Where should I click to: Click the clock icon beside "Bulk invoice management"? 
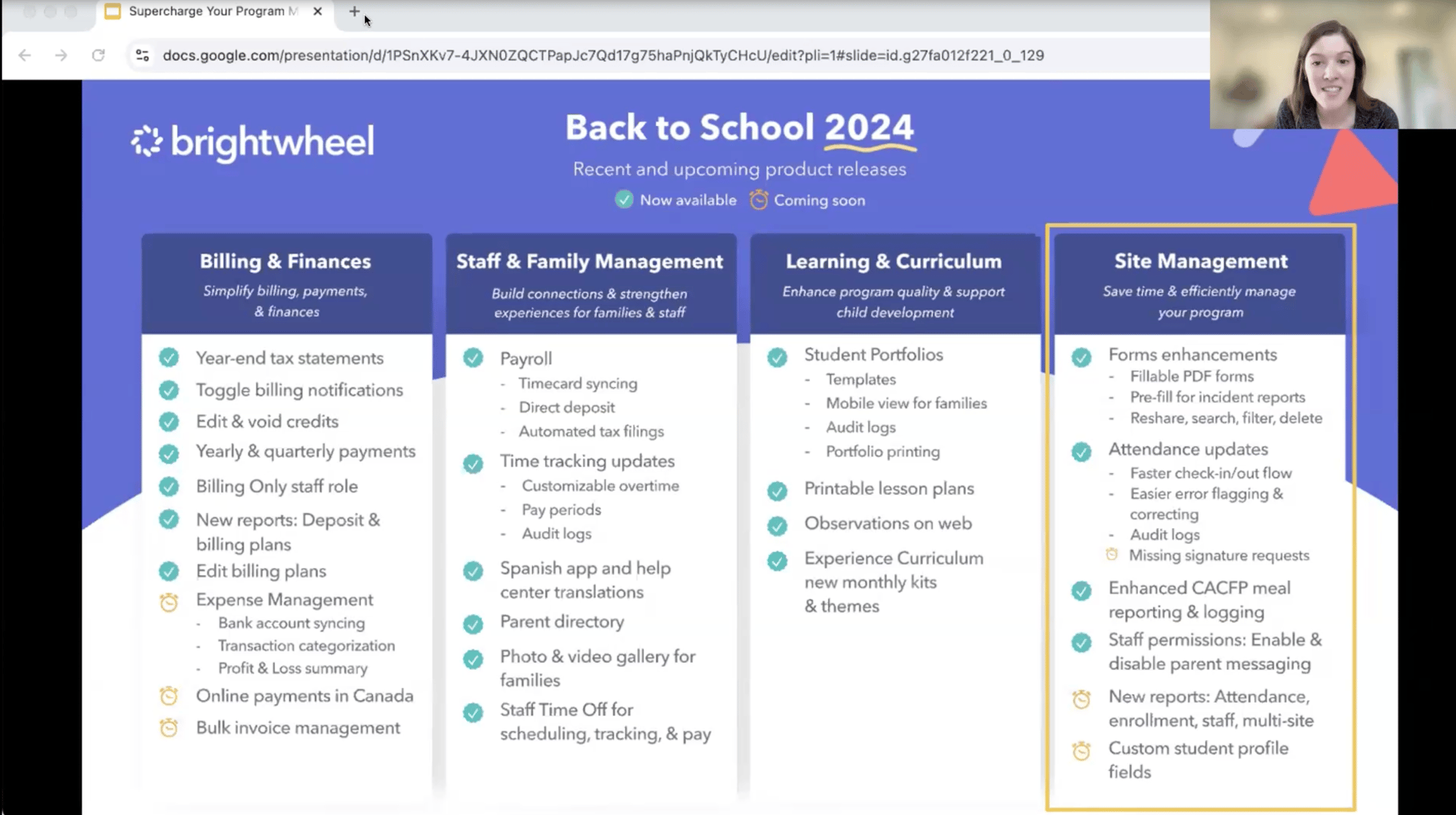pos(170,727)
